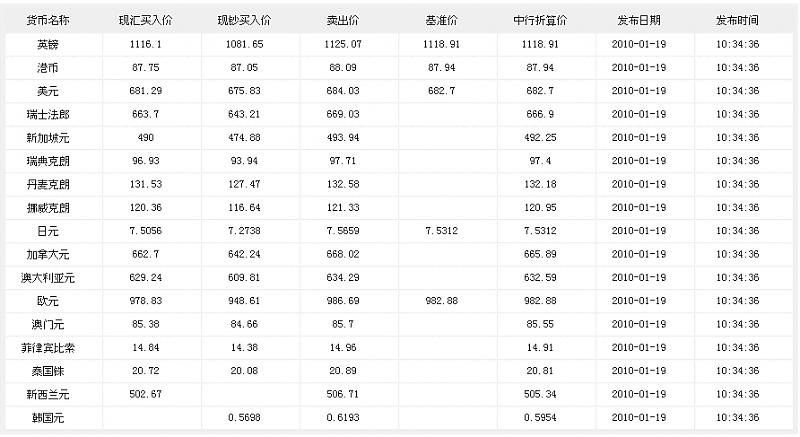Select the 港币 currency name cell
Screen dimensions: 800x437
[48, 68]
